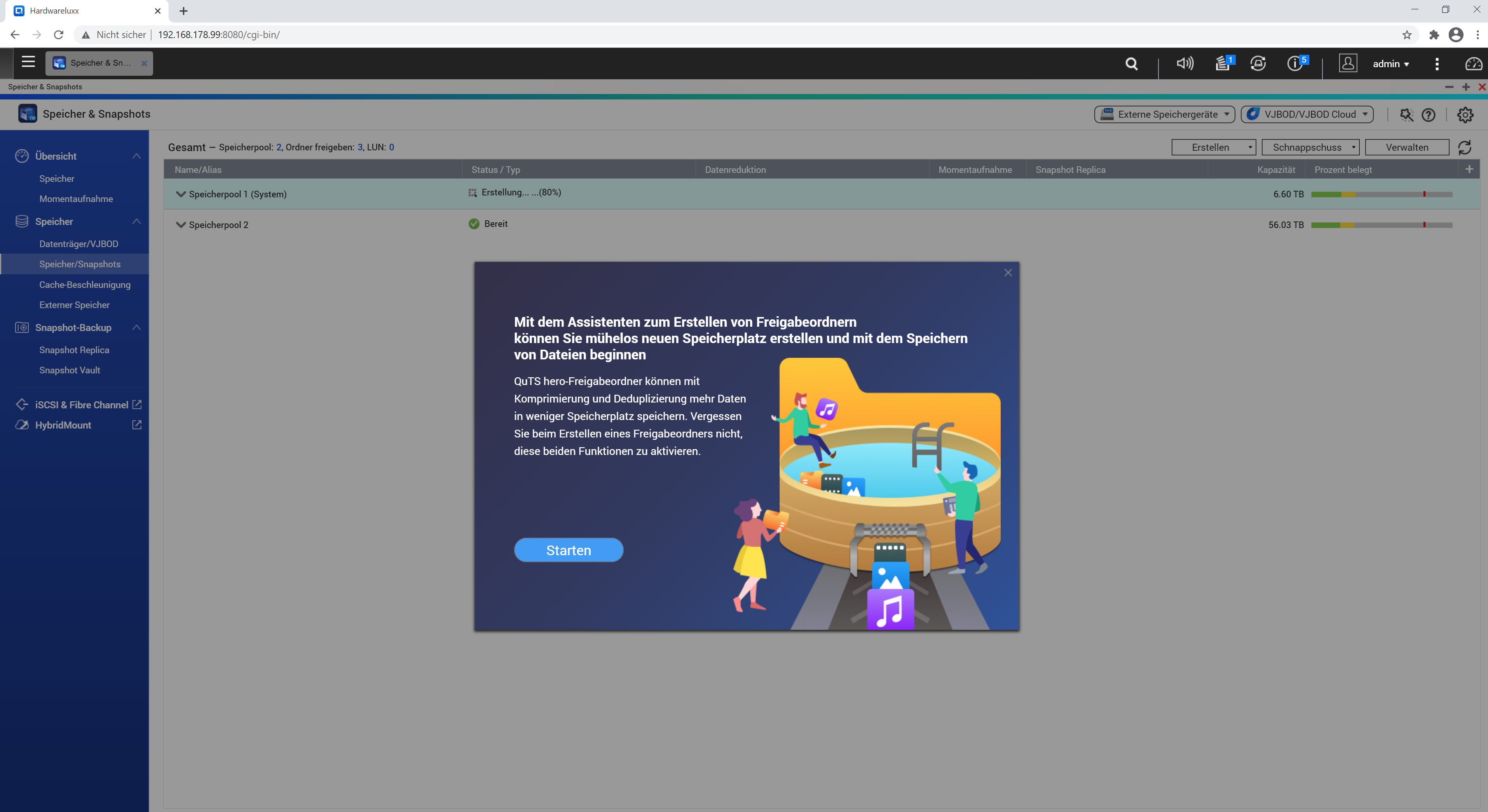This screenshot has height=812, width=1488.
Task: Close the Freigabeordner assistant dialog
Action: 1007,273
